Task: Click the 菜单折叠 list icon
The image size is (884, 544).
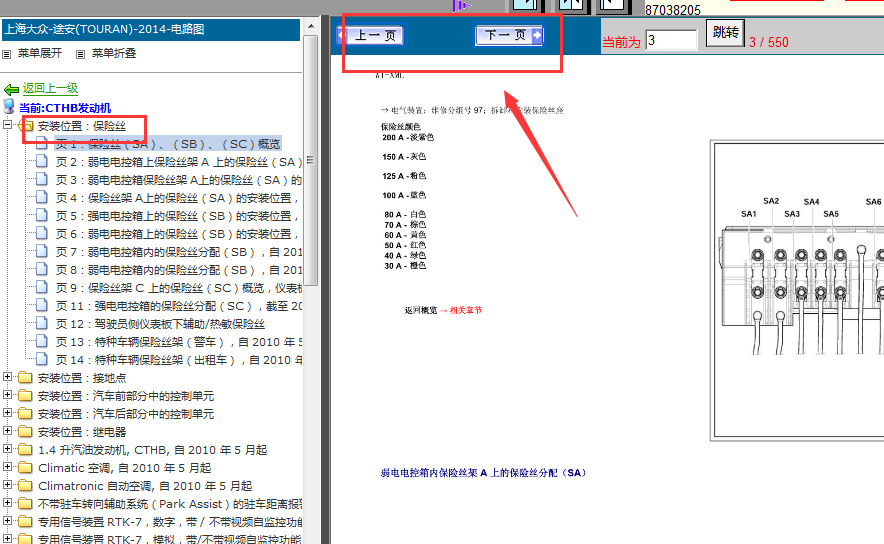Action: [x=81, y=54]
